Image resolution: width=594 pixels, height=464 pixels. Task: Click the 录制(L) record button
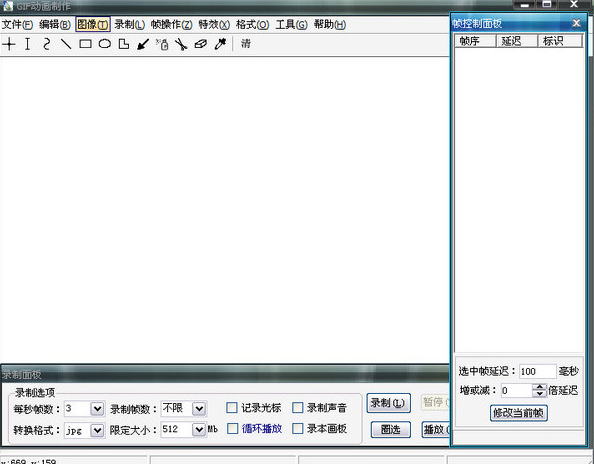[388, 403]
